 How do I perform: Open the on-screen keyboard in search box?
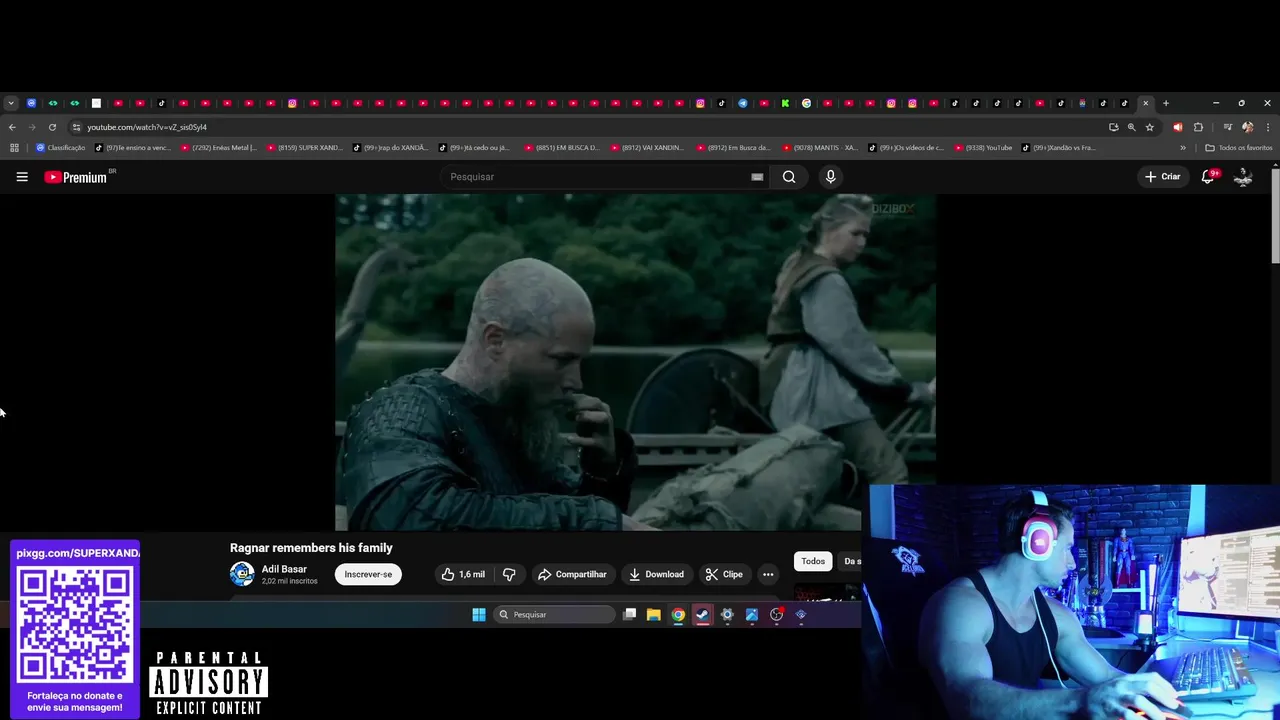757,177
